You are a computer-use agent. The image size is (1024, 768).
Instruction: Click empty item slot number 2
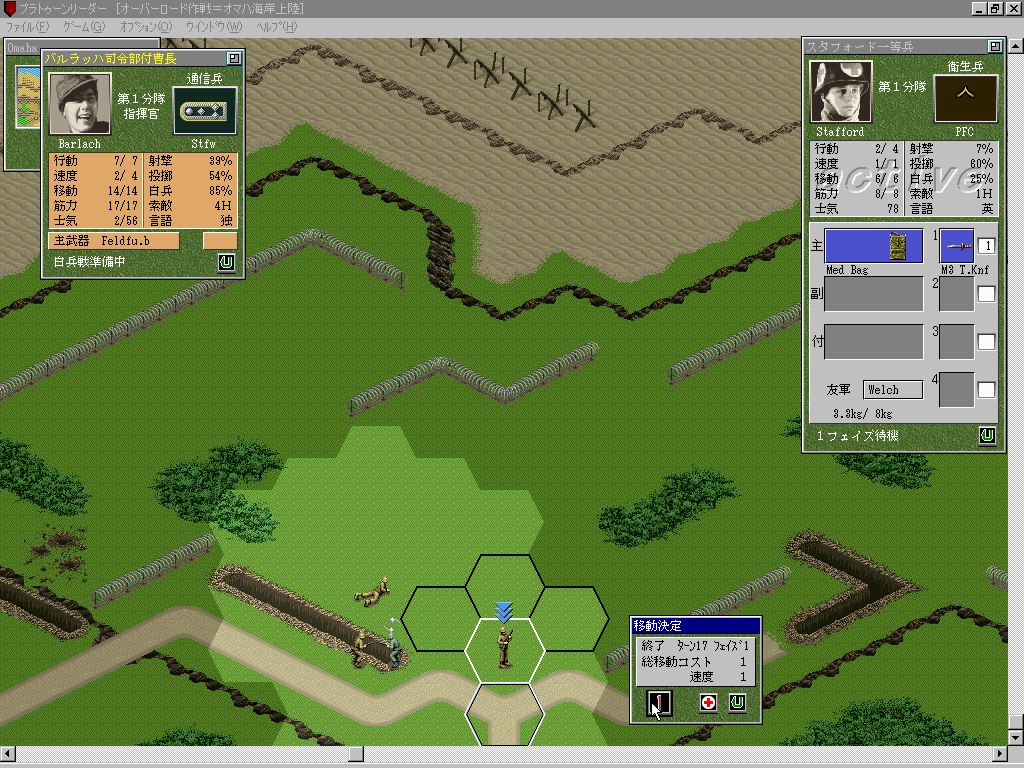point(957,295)
